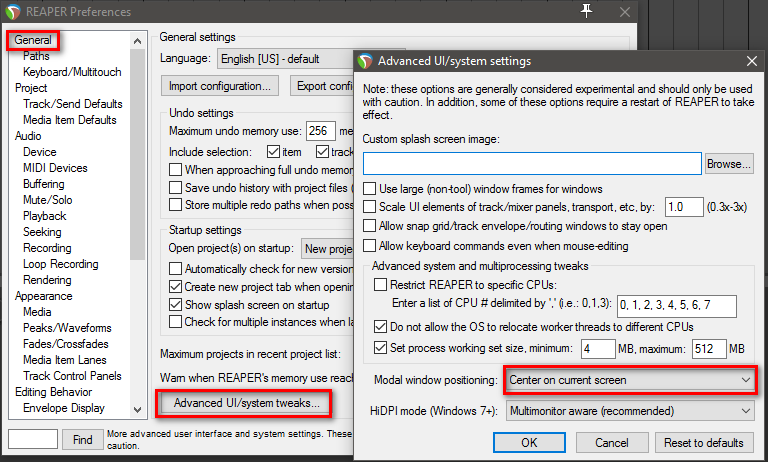Image resolution: width=768 pixels, height=462 pixels.
Task: Enable When approaching full undo memory option
Action: [175, 170]
